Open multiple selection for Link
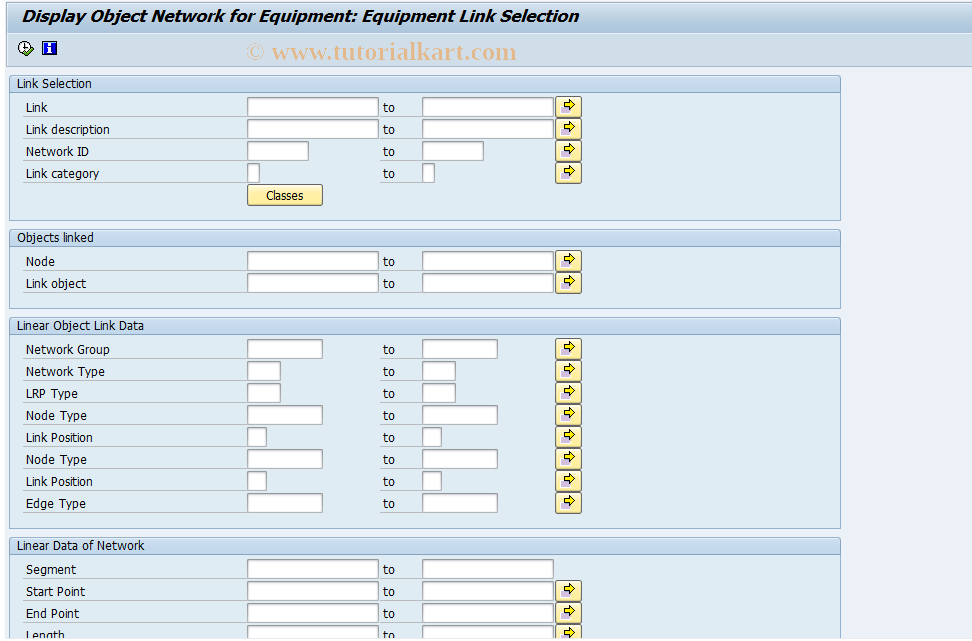This screenshot has height=641, width=972. coord(568,106)
